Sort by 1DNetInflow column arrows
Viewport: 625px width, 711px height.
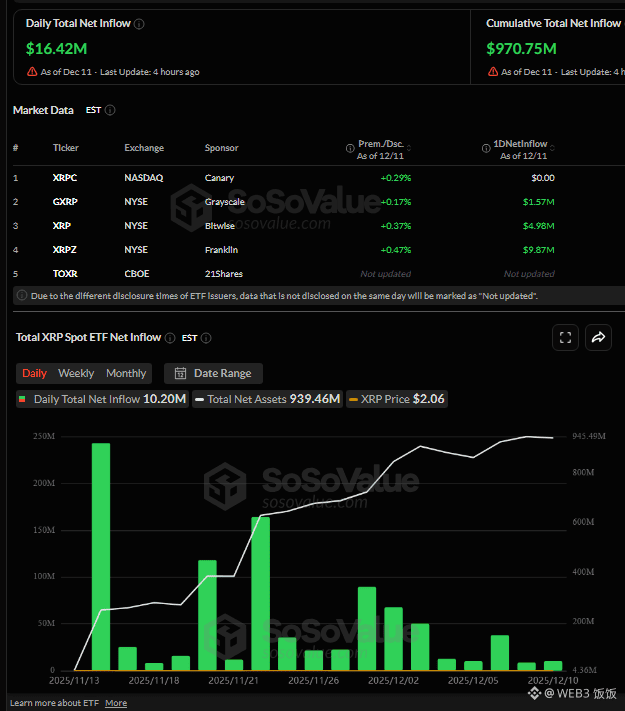[x=552, y=148]
